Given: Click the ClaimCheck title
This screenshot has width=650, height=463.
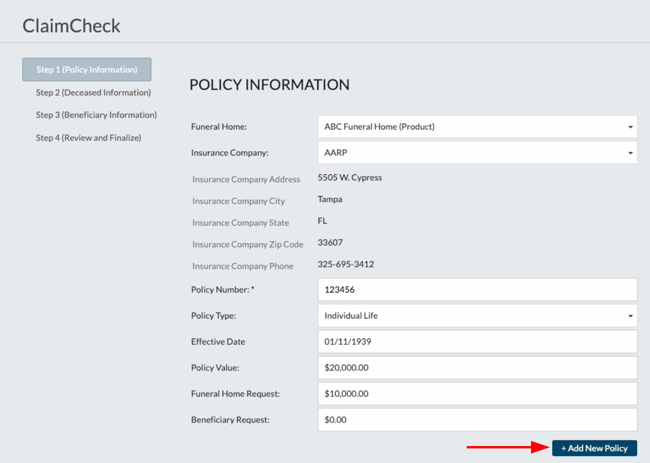Looking at the screenshot, I should [71, 26].
